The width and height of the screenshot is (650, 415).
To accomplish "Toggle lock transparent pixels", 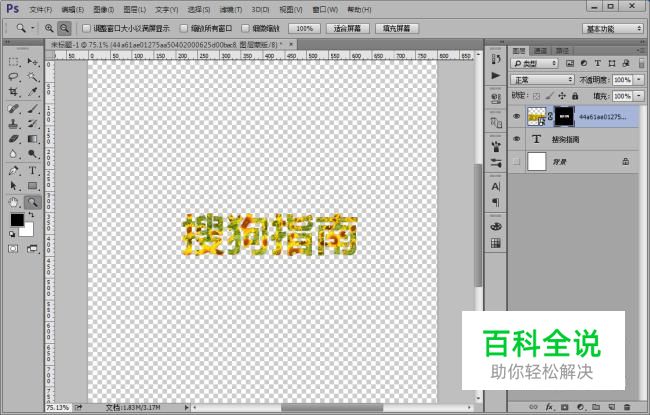I will pyautogui.click(x=537, y=96).
